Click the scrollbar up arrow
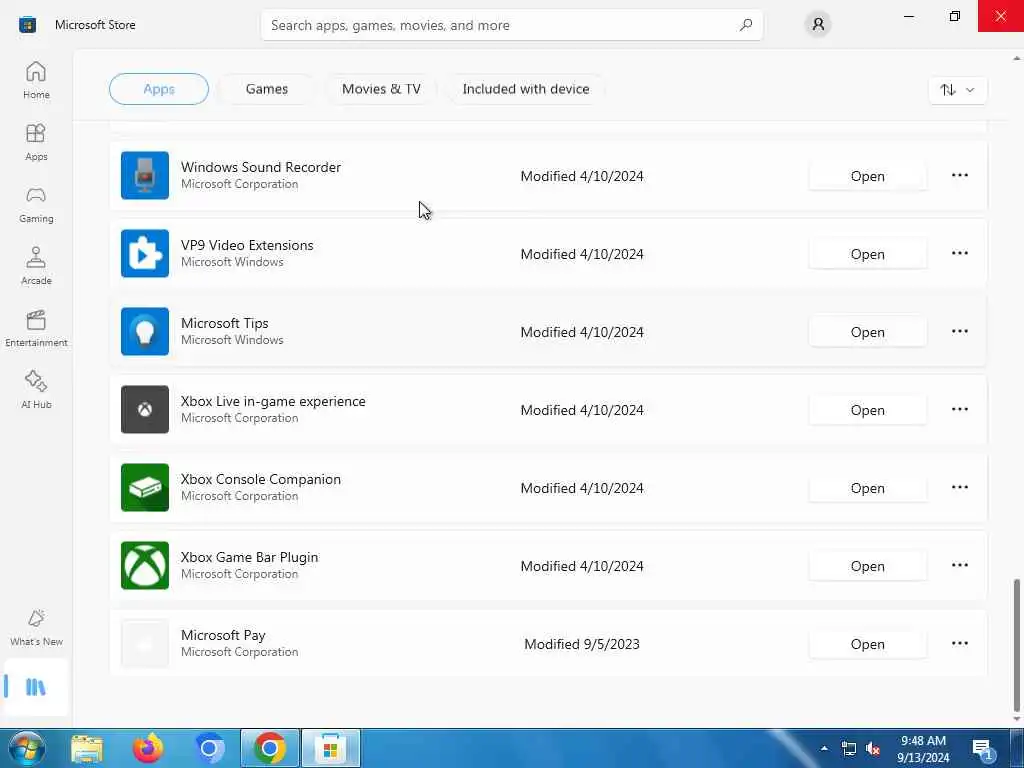Screen dimensions: 1024x768 point(1017,59)
